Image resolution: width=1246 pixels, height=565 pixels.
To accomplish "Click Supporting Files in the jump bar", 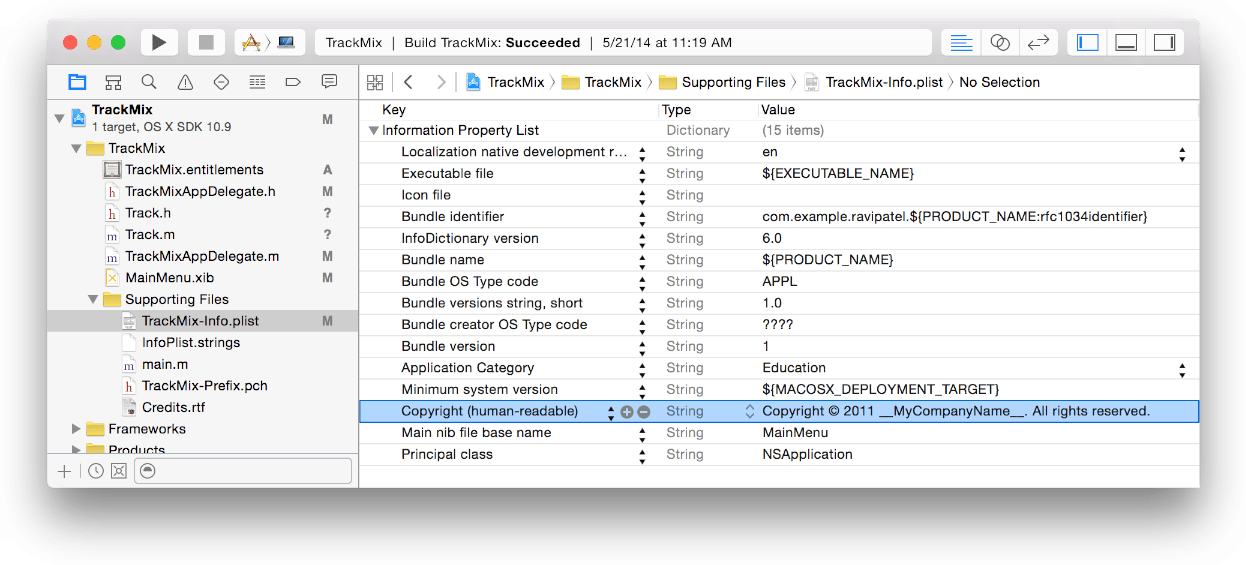I will (x=721, y=82).
